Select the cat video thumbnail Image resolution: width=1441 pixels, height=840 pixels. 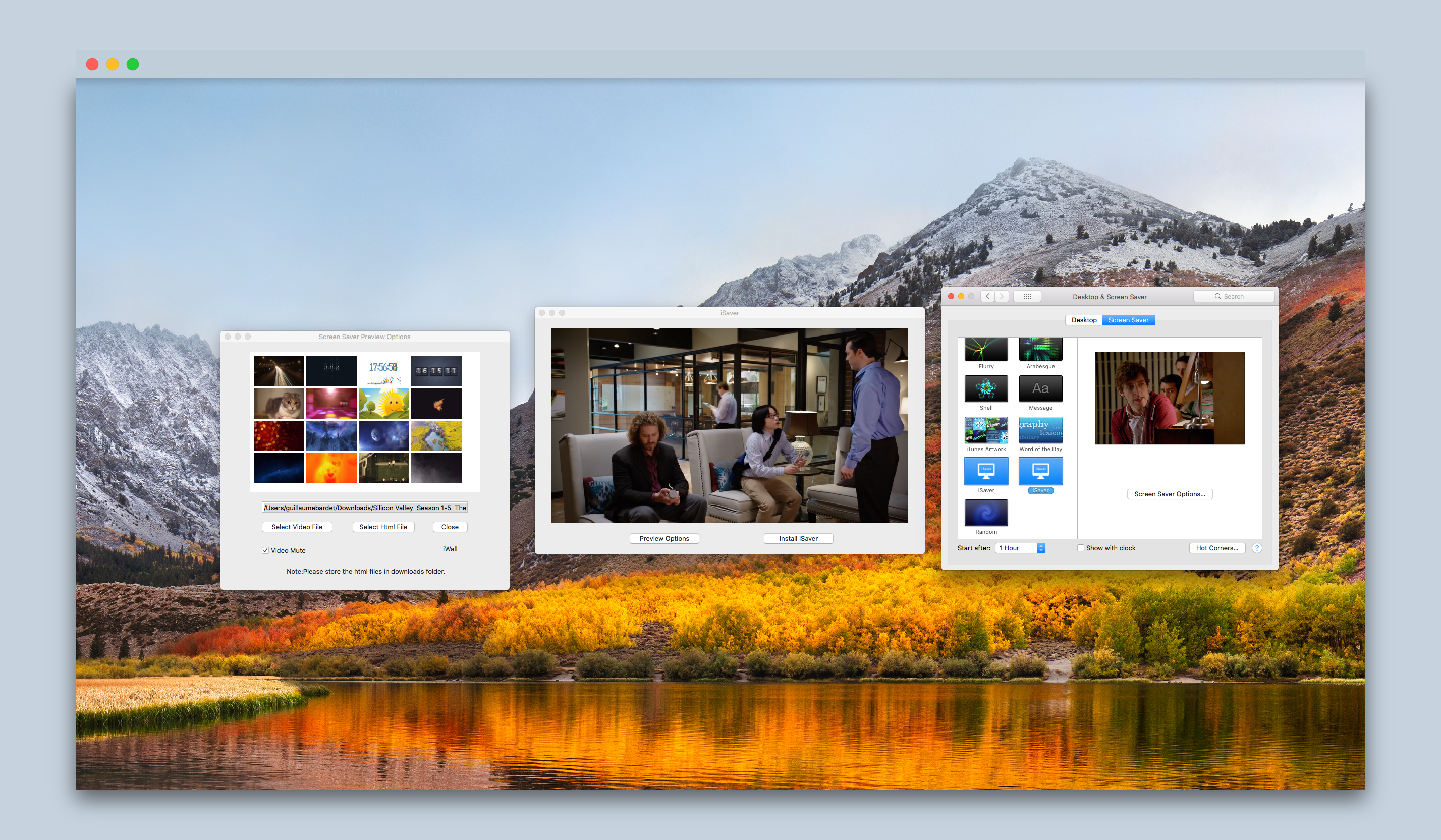click(x=279, y=404)
